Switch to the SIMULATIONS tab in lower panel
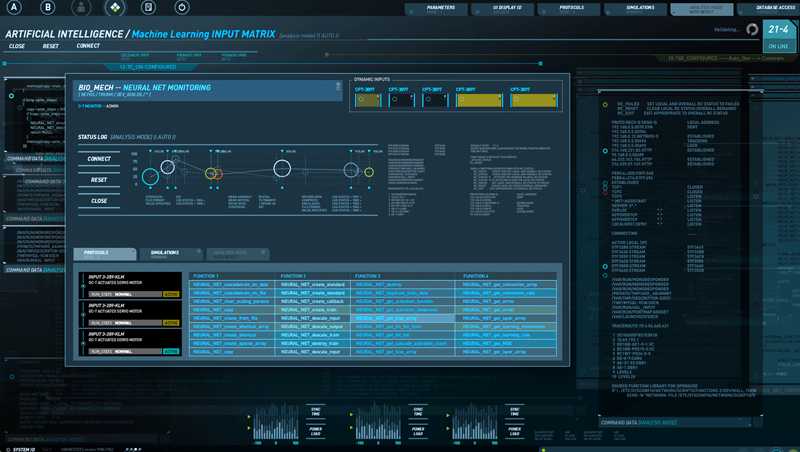 [x=165, y=253]
